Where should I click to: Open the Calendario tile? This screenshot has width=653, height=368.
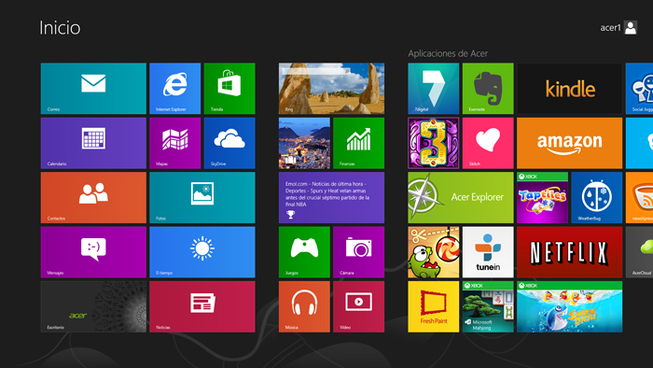pos(93,143)
